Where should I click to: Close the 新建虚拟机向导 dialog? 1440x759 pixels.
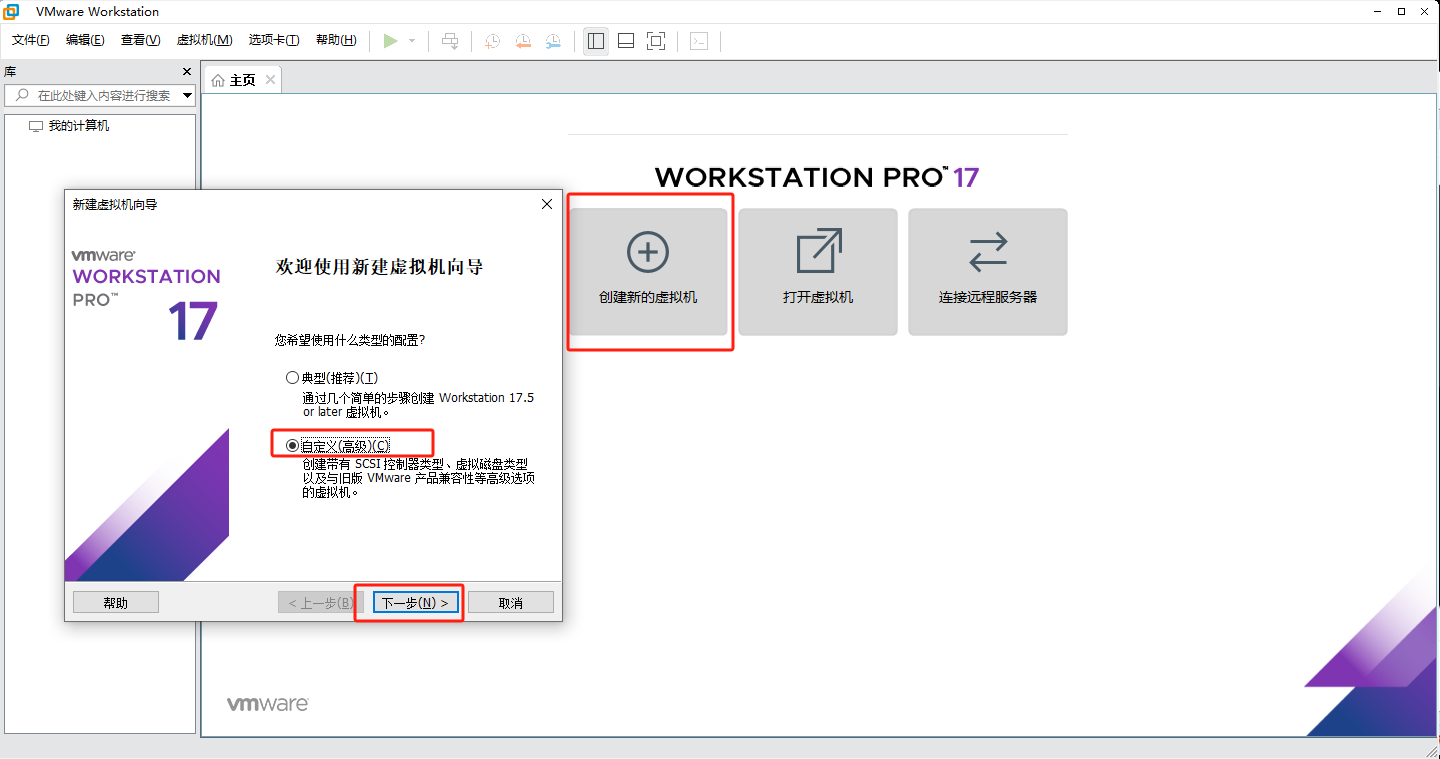tap(546, 204)
